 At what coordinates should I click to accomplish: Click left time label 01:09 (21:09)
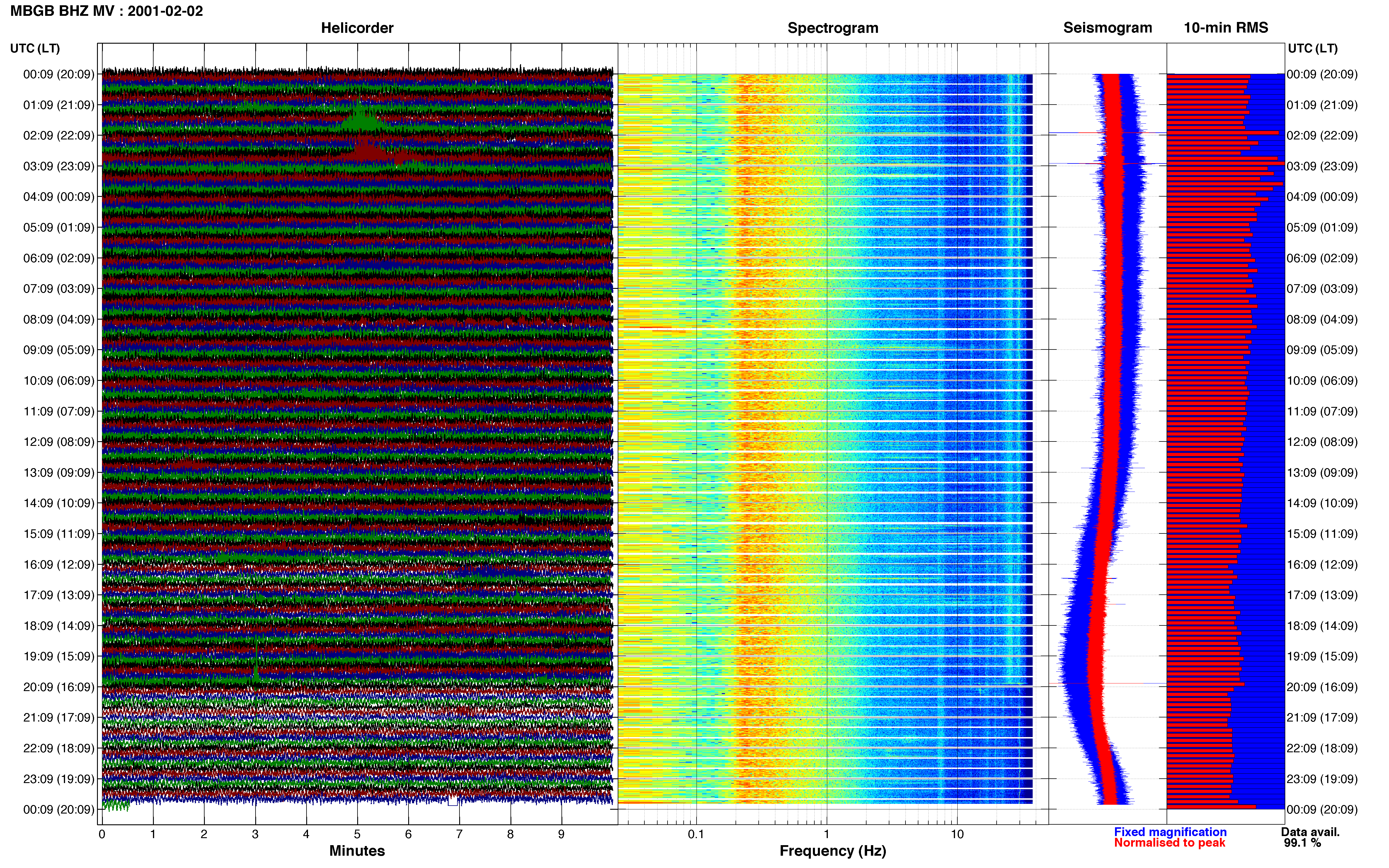(59, 105)
